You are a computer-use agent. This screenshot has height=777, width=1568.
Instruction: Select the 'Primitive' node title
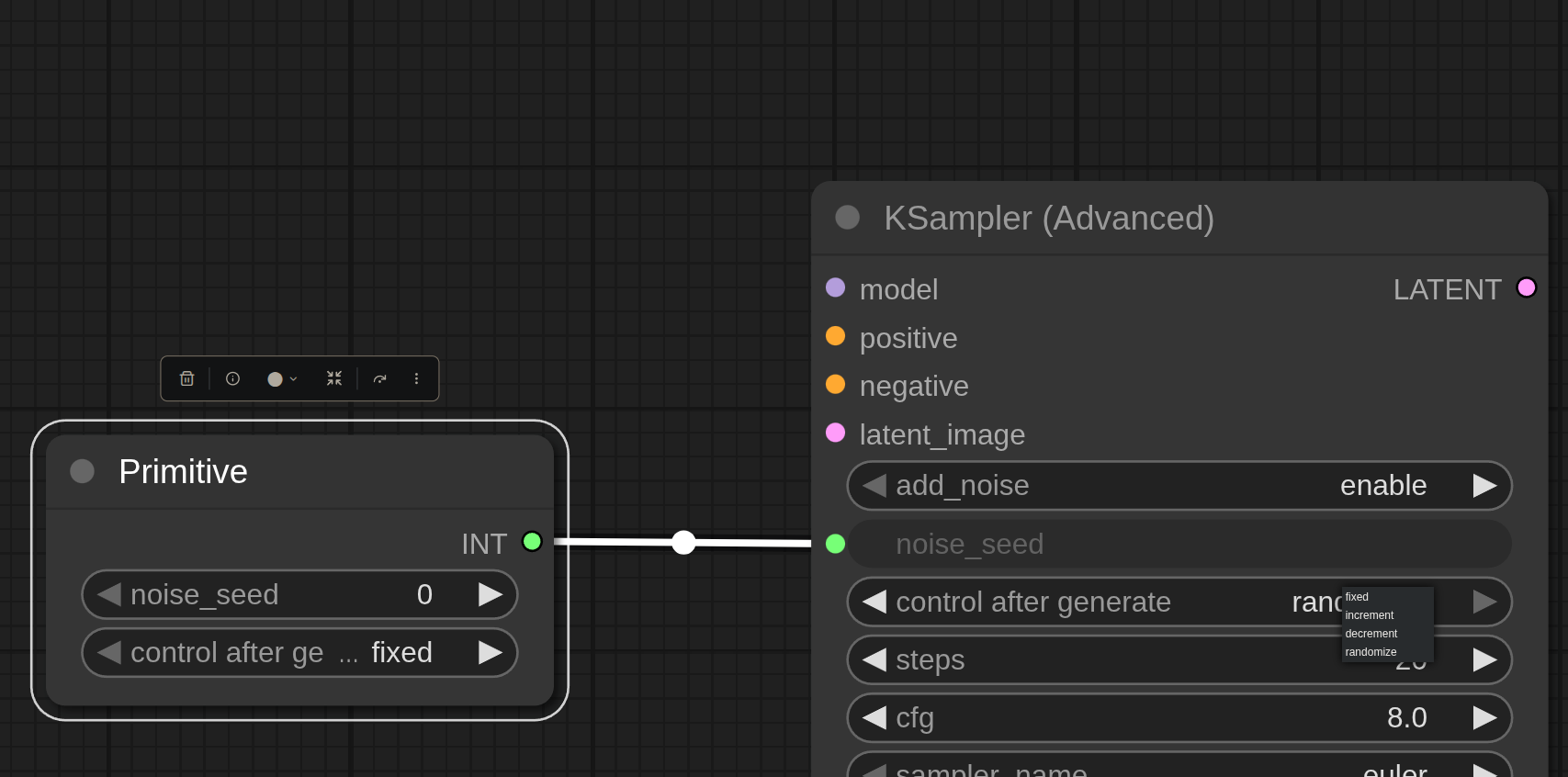[184, 471]
